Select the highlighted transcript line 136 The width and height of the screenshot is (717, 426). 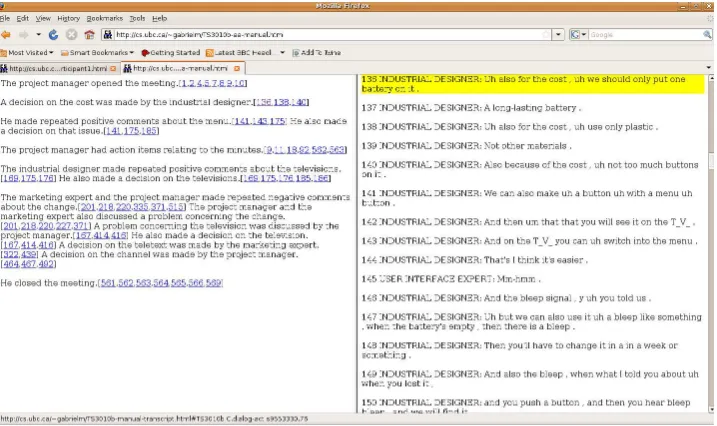pyautogui.click(x=533, y=84)
